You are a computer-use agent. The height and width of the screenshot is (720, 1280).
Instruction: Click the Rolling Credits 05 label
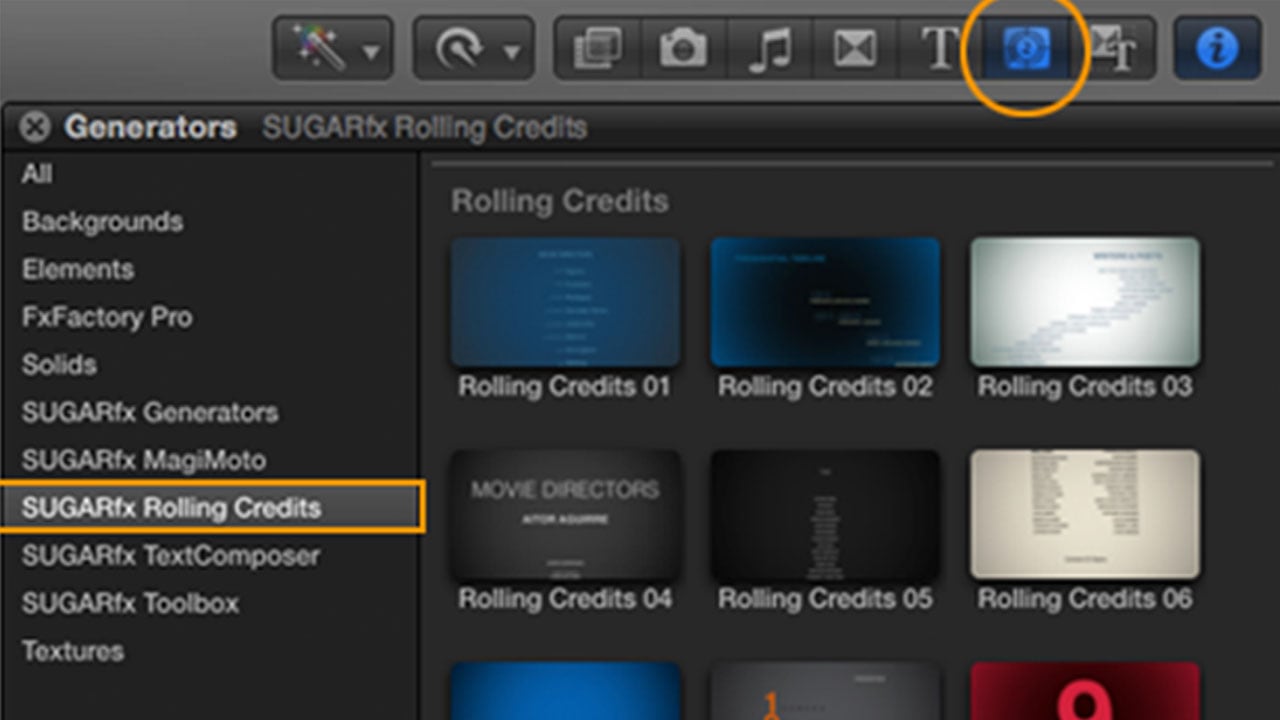point(825,599)
